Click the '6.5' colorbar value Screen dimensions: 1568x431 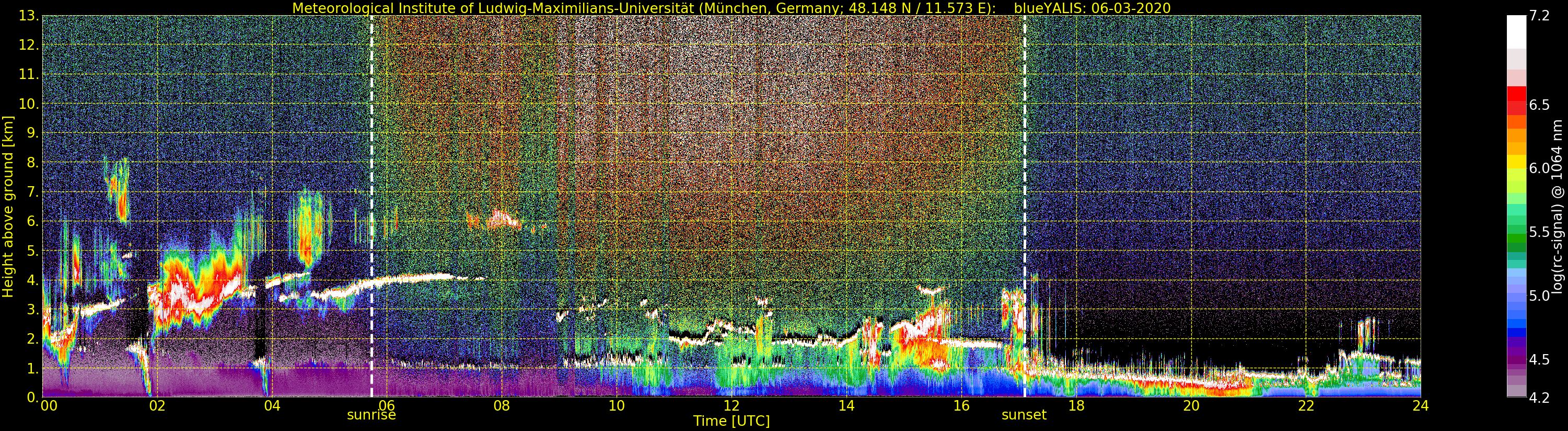(1539, 105)
